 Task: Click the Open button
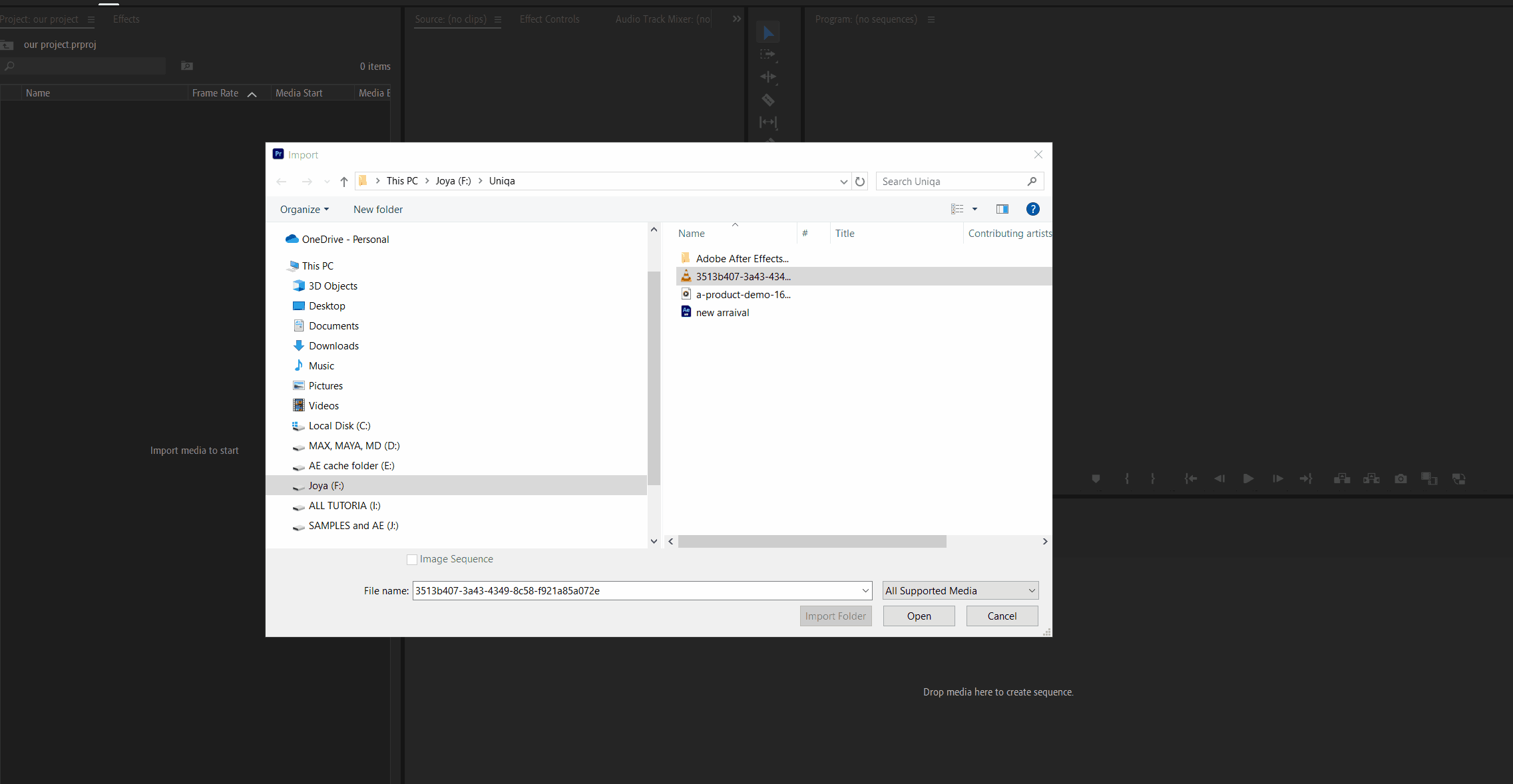[x=919, y=616]
